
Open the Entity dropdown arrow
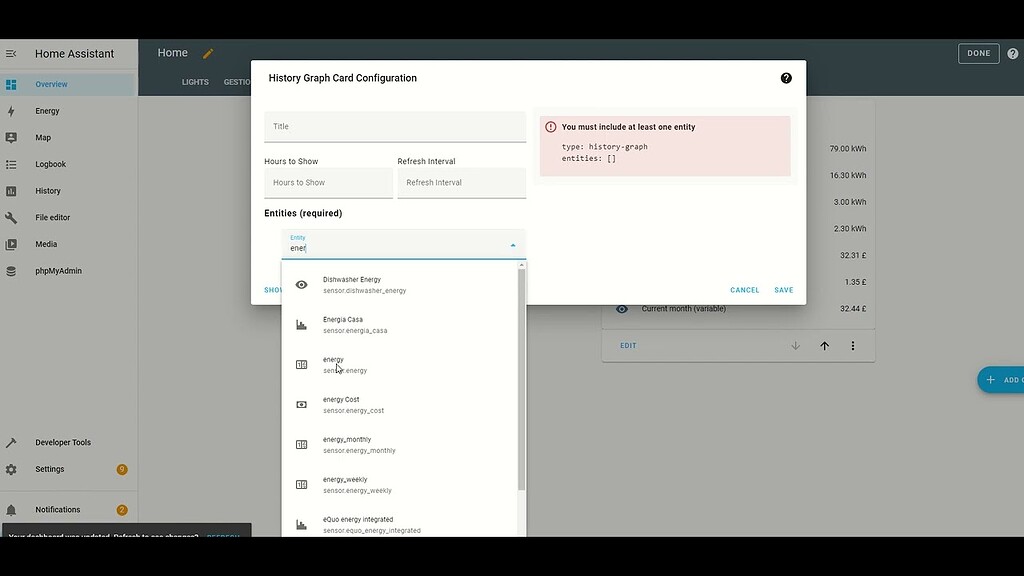tap(512, 244)
